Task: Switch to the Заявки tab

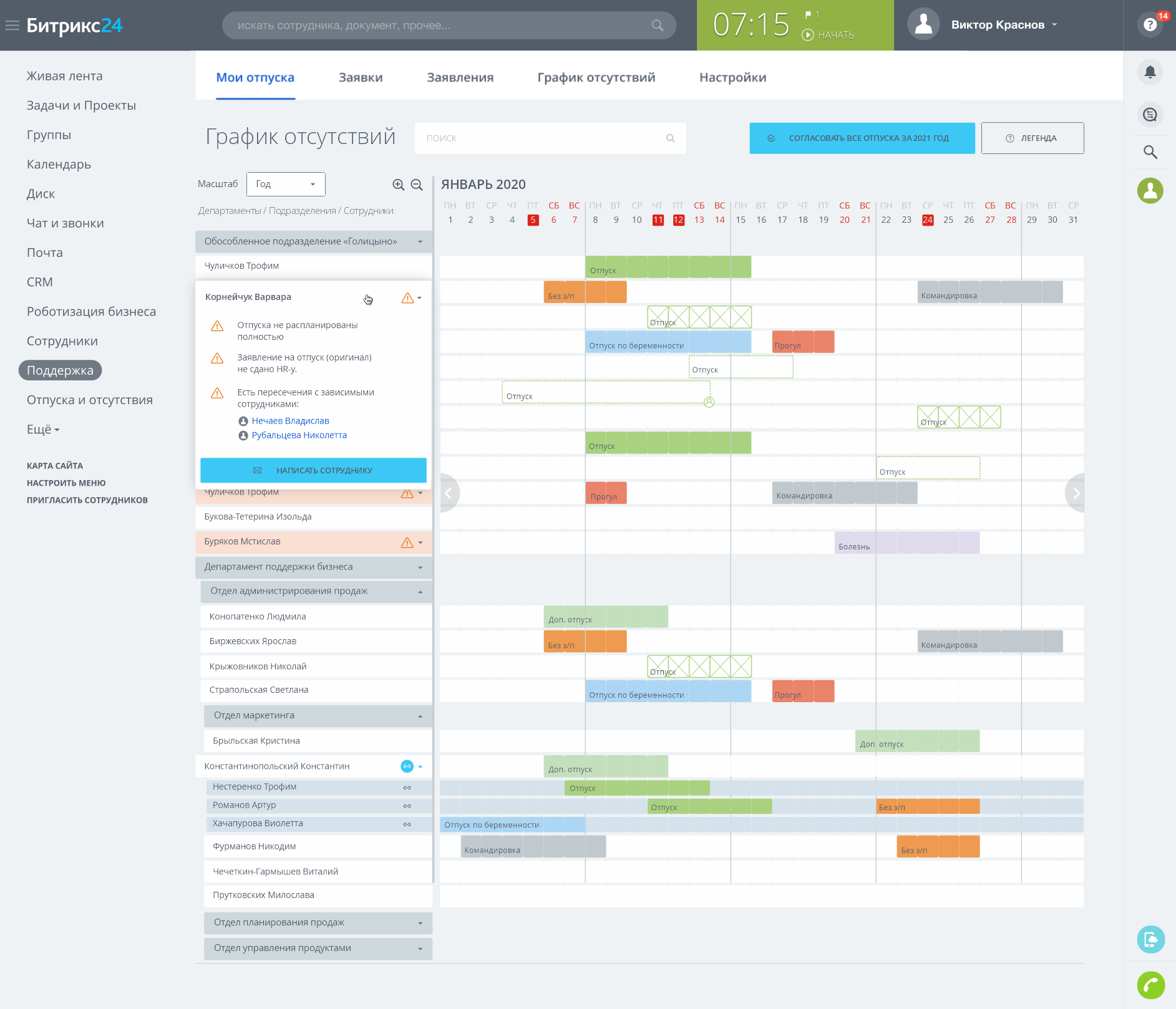Action: [x=361, y=77]
